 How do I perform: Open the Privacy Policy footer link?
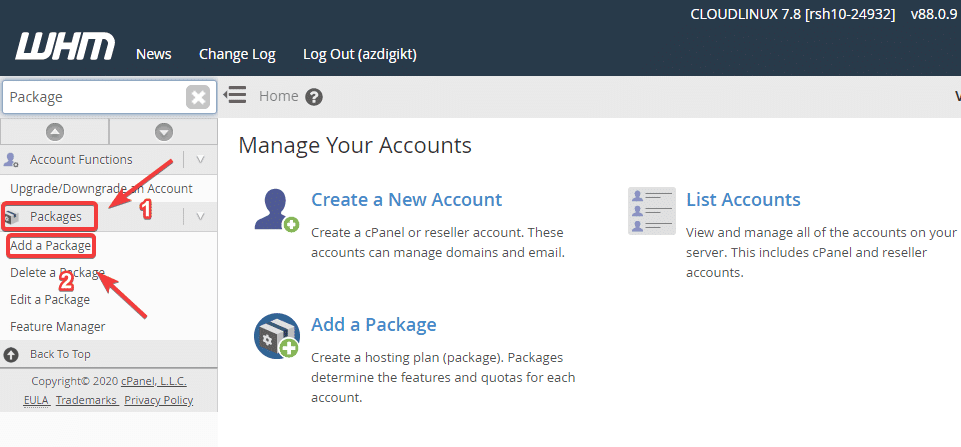coord(159,400)
